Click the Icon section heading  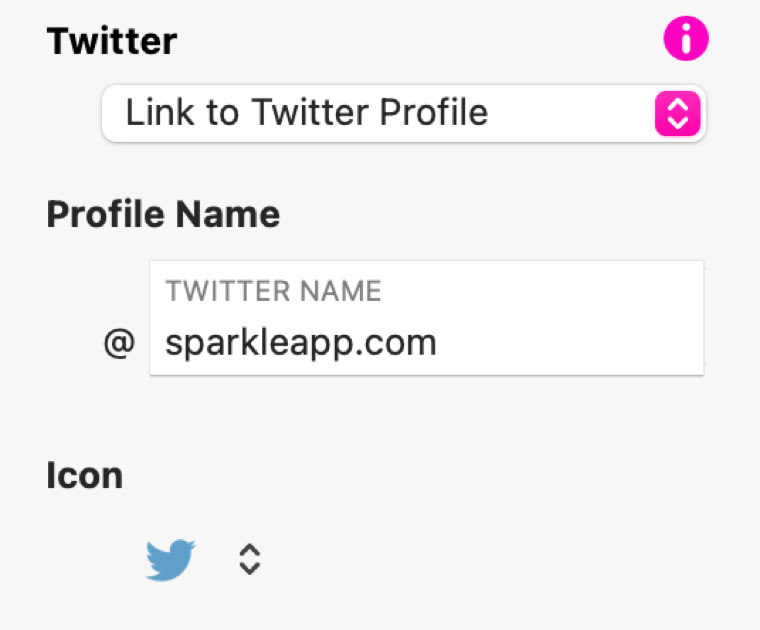(85, 475)
